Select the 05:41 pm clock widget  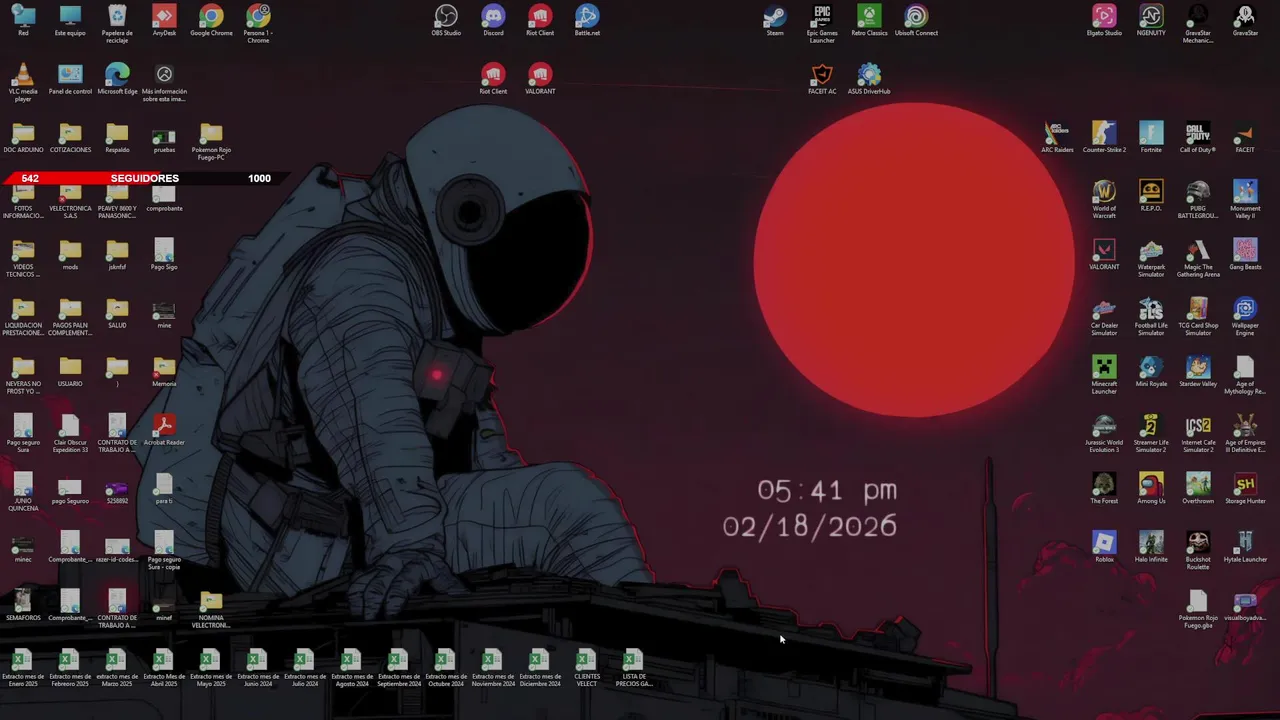tap(827, 490)
